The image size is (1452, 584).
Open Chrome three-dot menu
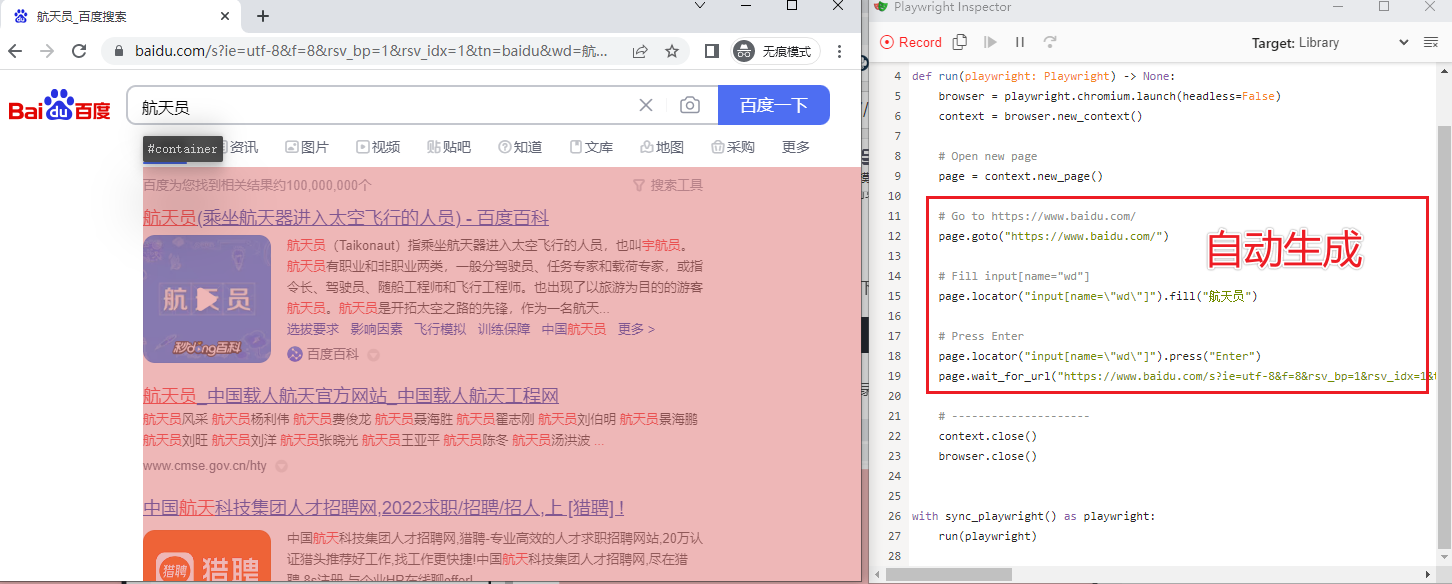840,51
